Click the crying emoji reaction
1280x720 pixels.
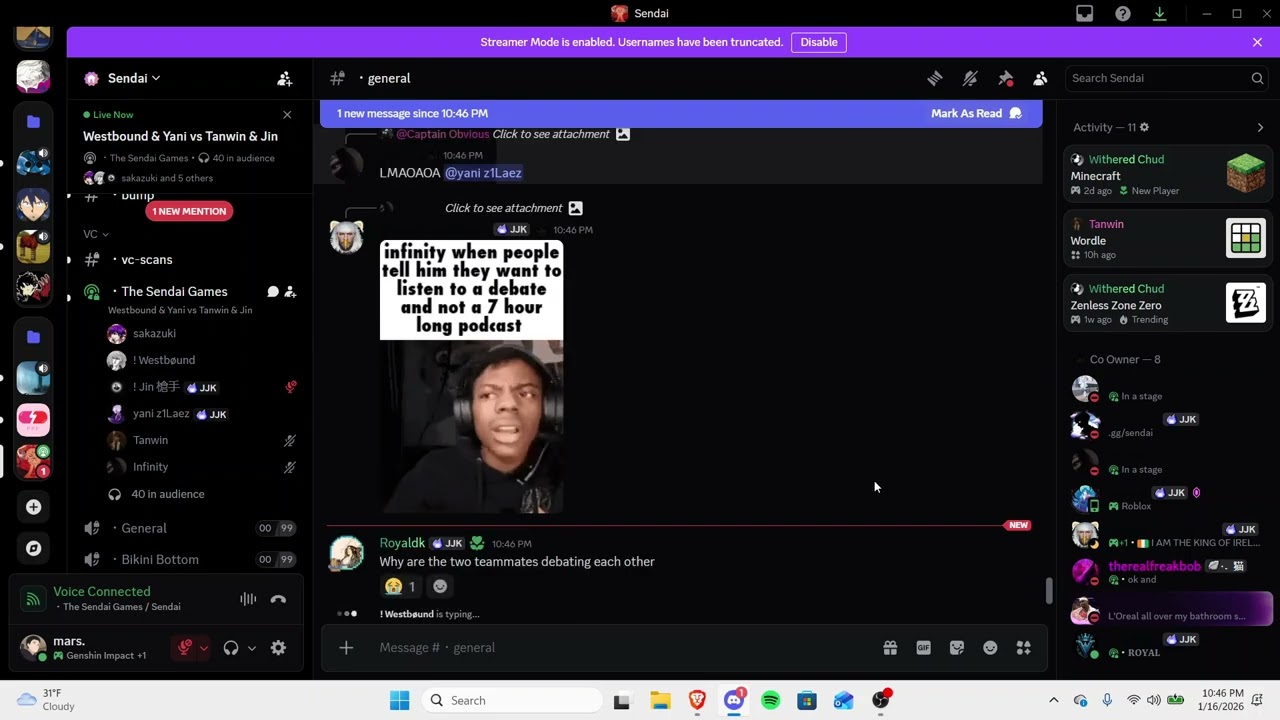click(400, 587)
